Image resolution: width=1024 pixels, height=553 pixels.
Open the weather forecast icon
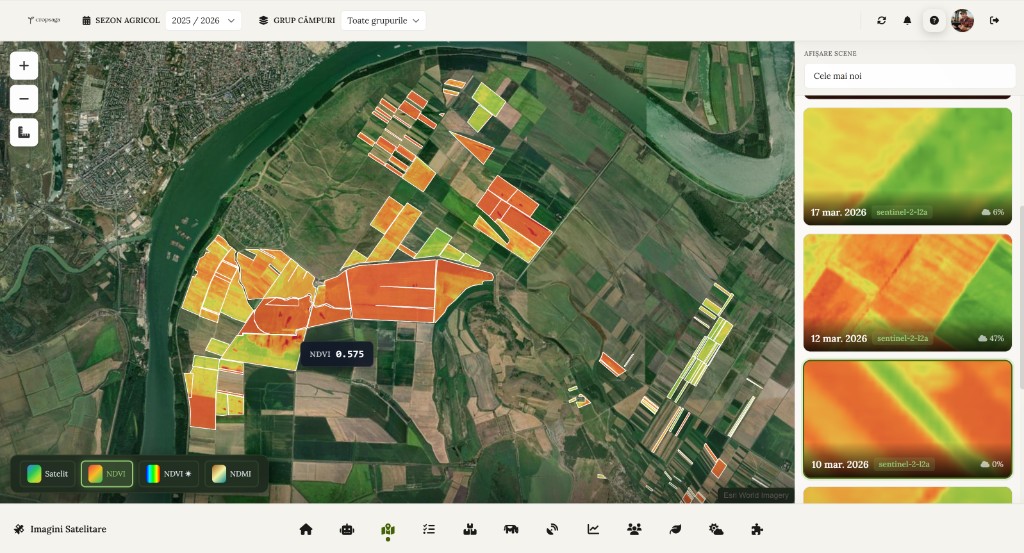(x=716, y=529)
